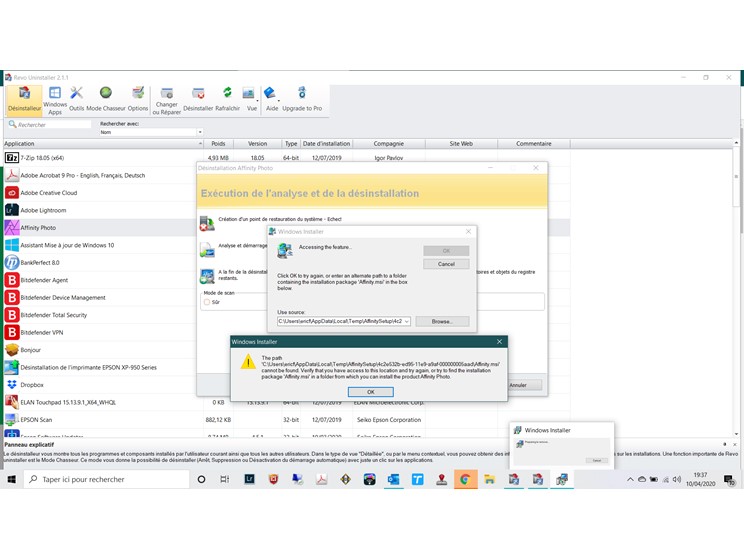Open the Aide help icon
Image resolution: width=744 pixels, height=559 pixels.
[271, 100]
